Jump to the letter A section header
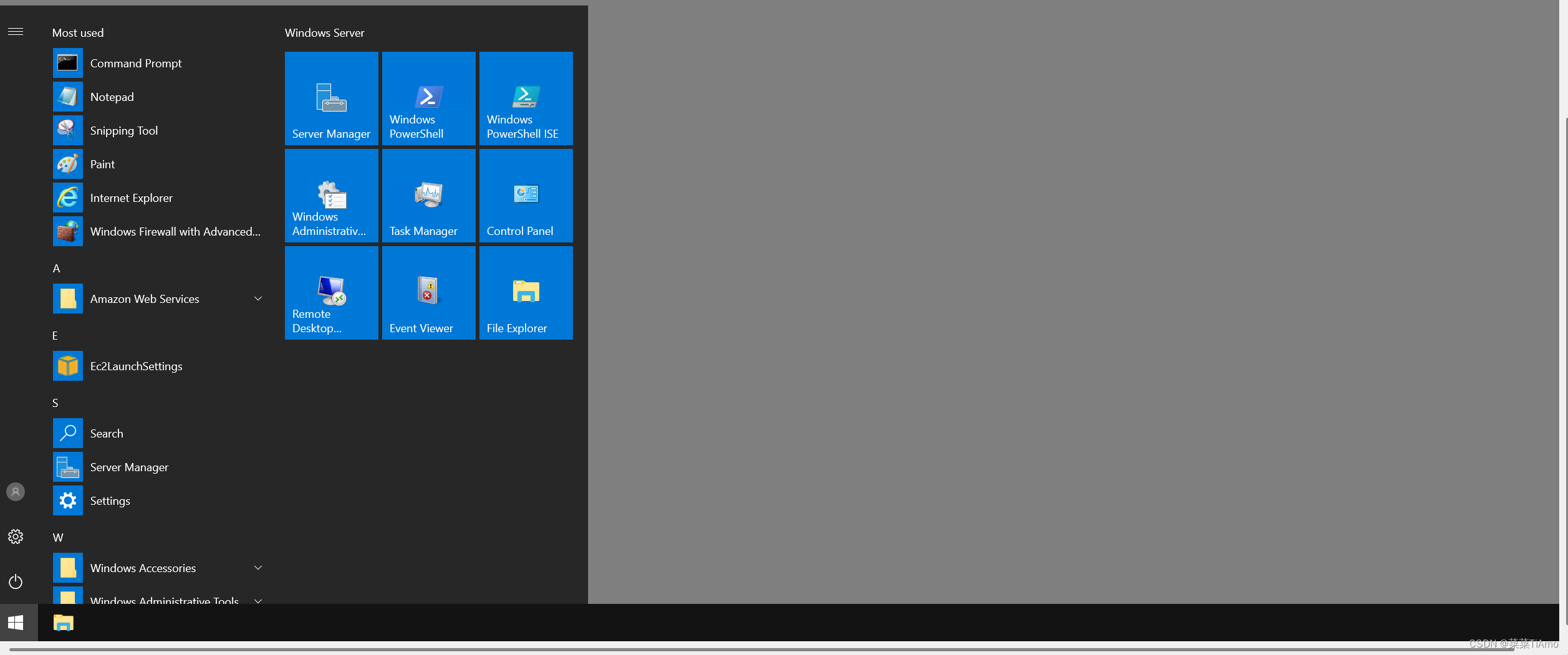This screenshot has width=1568, height=655. coord(56,269)
